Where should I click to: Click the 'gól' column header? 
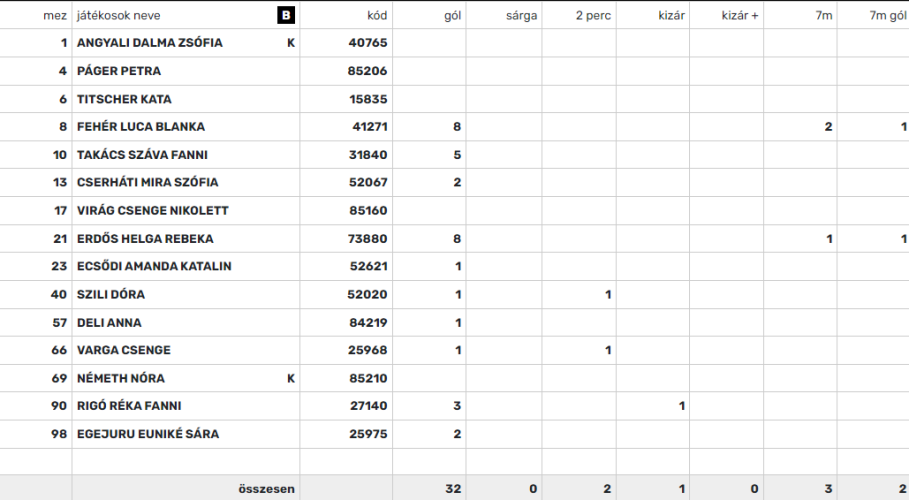452,16
